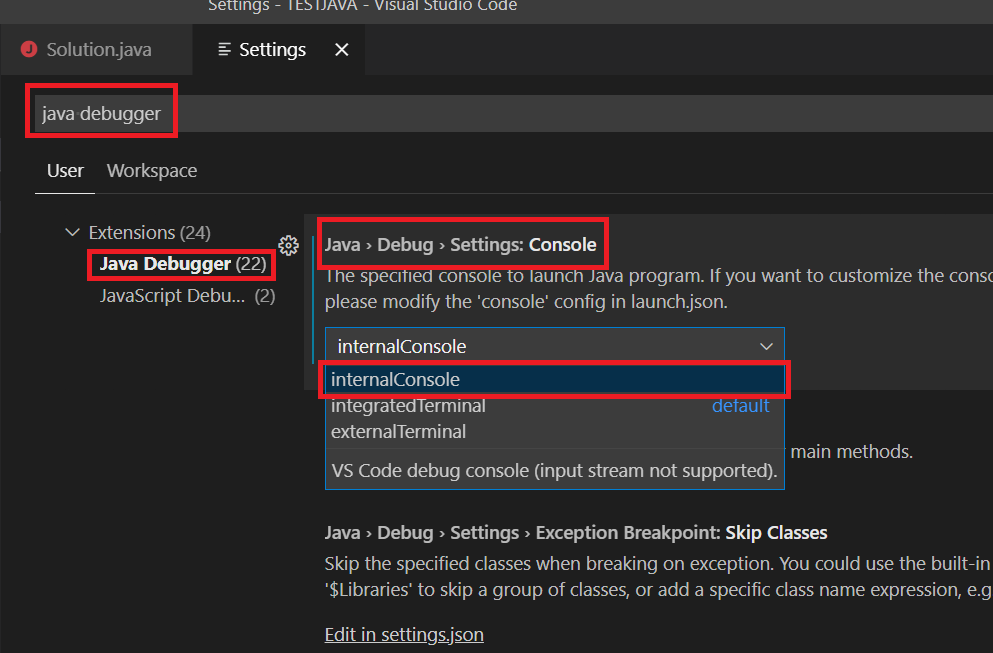Switch to Workspace settings scope
993x653 pixels.
[152, 170]
